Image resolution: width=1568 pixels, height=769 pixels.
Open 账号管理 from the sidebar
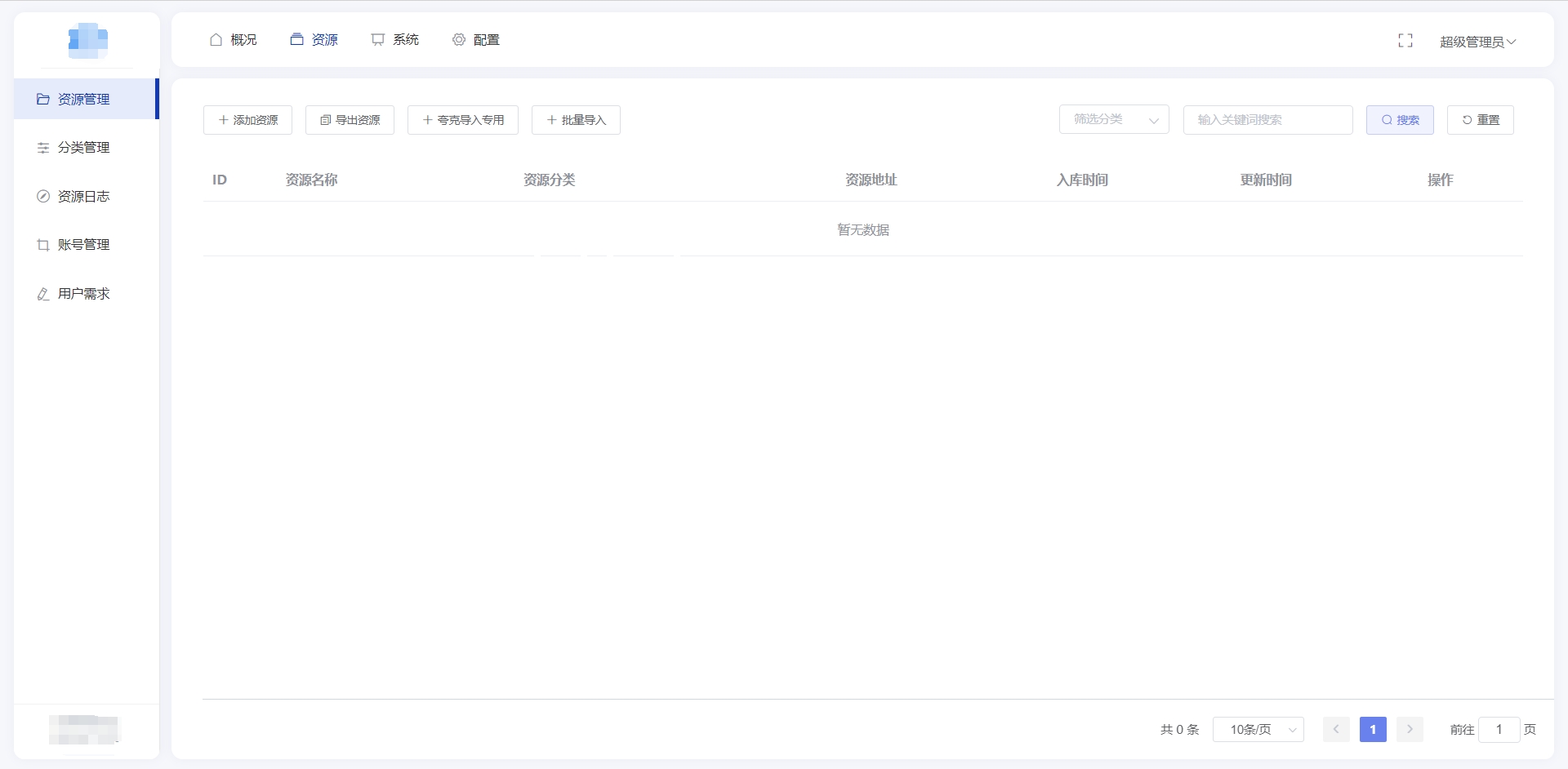click(84, 245)
